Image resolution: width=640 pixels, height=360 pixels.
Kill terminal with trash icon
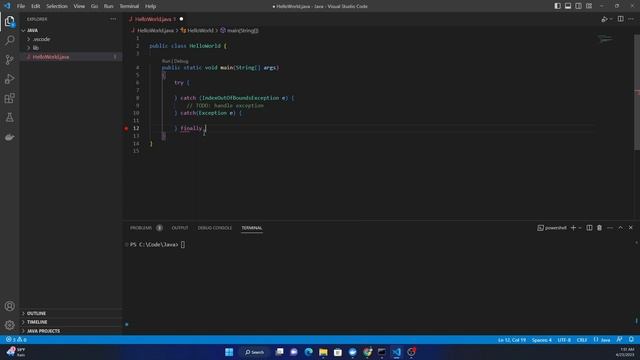click(599, 228)
